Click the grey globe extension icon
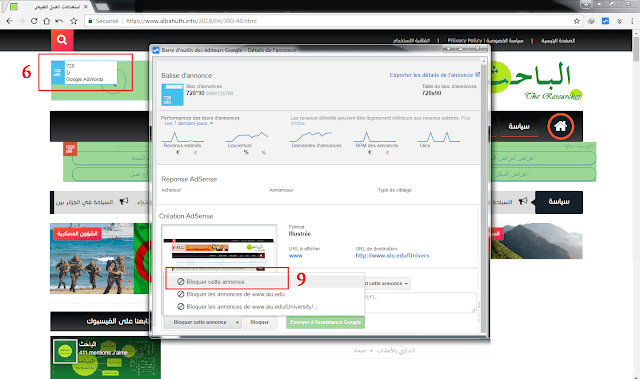Viewport: 640px width, 379px height. point(591,21)
